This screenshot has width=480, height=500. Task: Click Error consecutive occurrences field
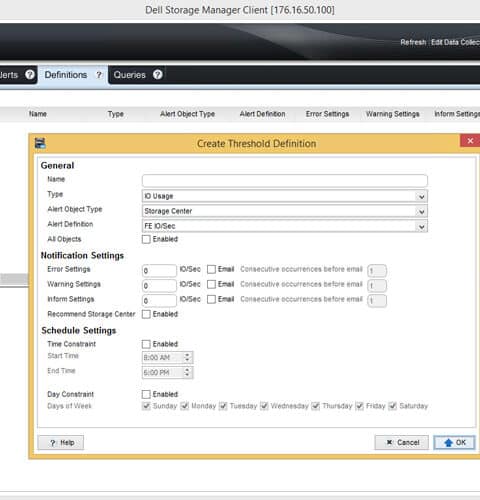pos(377,271)
